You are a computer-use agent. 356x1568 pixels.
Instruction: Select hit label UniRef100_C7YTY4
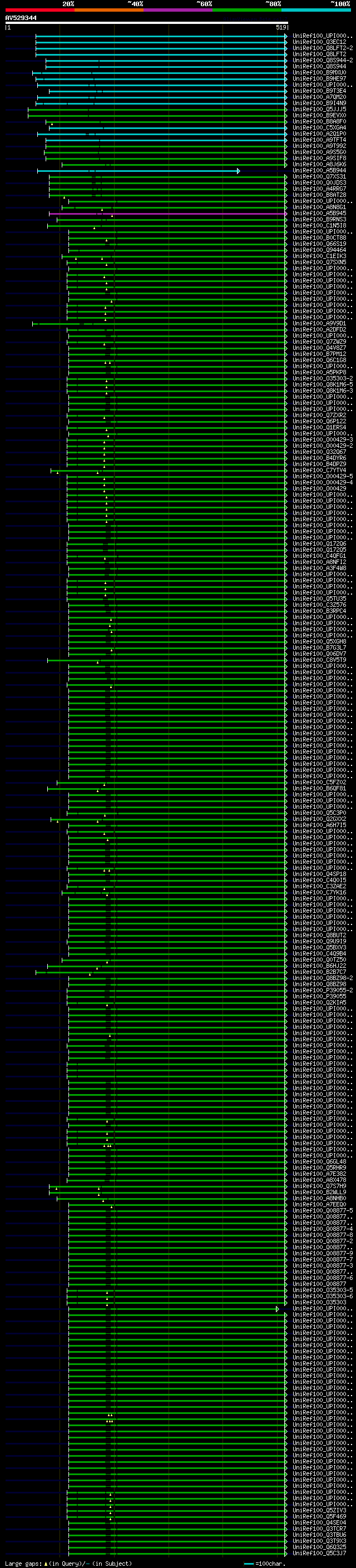tap(319, 471)
